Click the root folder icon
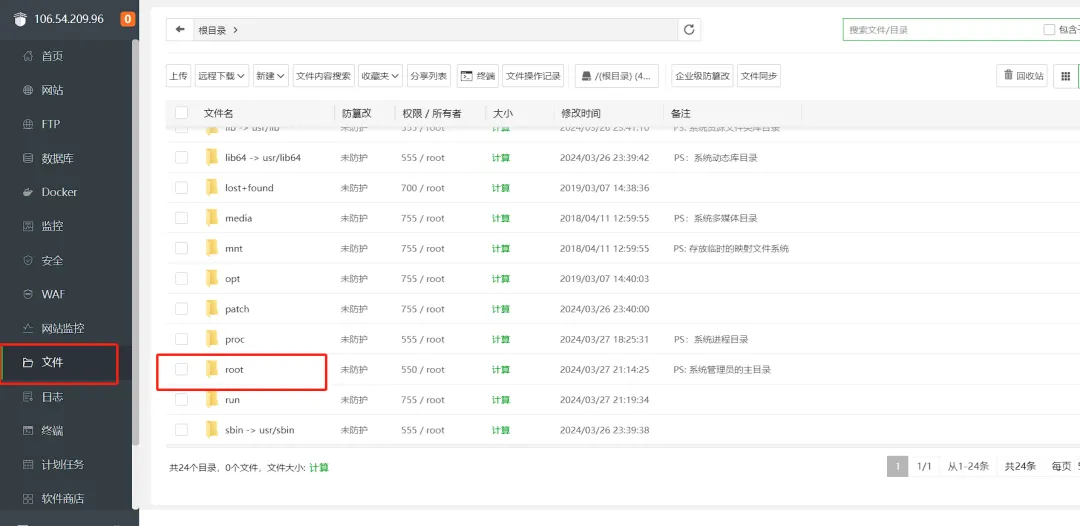Viewport: 1080px width, 526px height. click(212, 369)
